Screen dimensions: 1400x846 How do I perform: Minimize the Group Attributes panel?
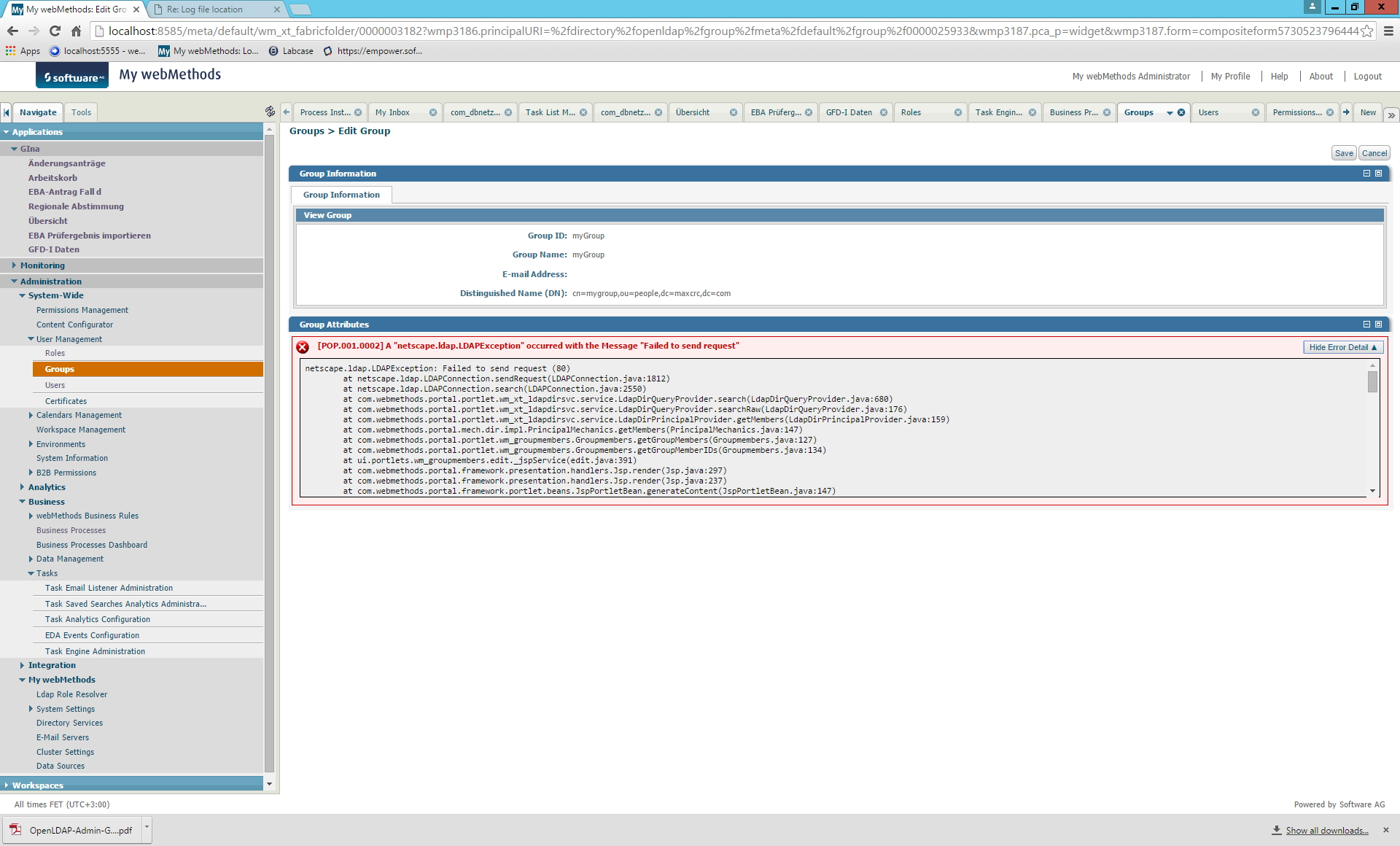click(1366, 325)
